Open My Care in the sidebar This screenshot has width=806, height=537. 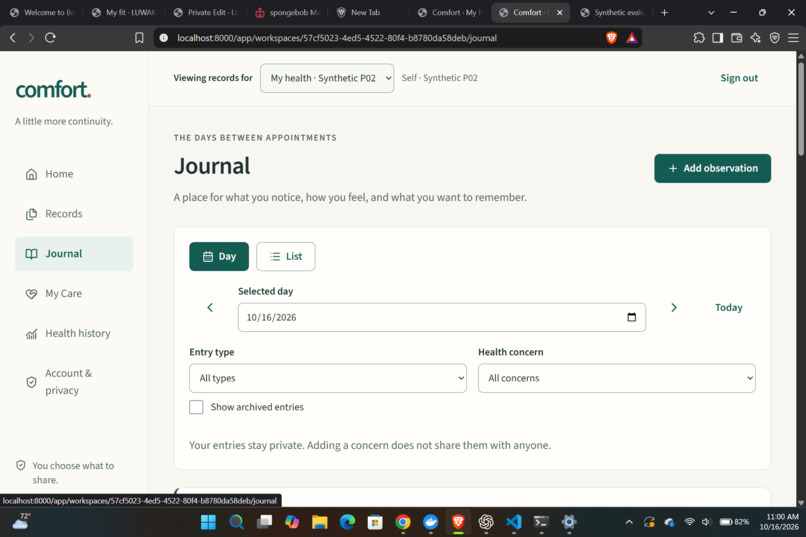(x=74, y=293)
